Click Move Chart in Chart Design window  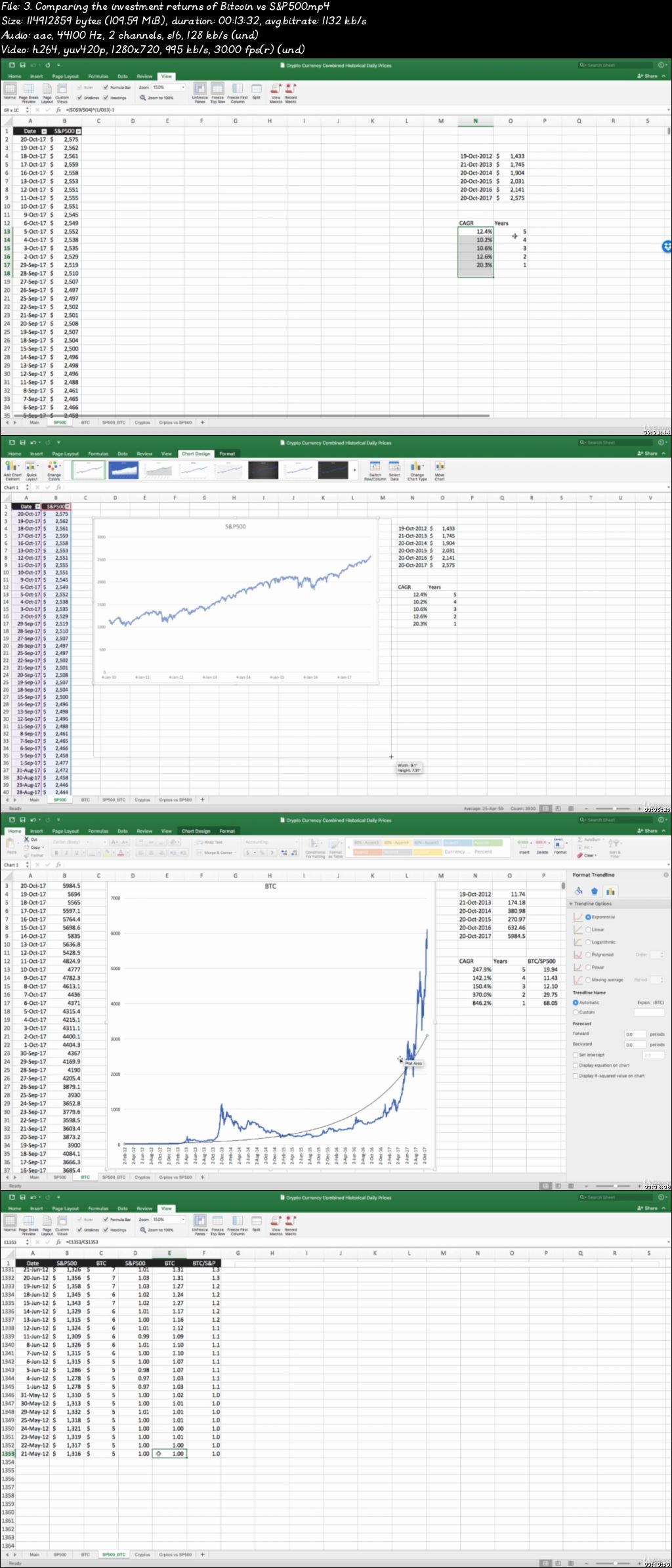(x=440, y=470)
